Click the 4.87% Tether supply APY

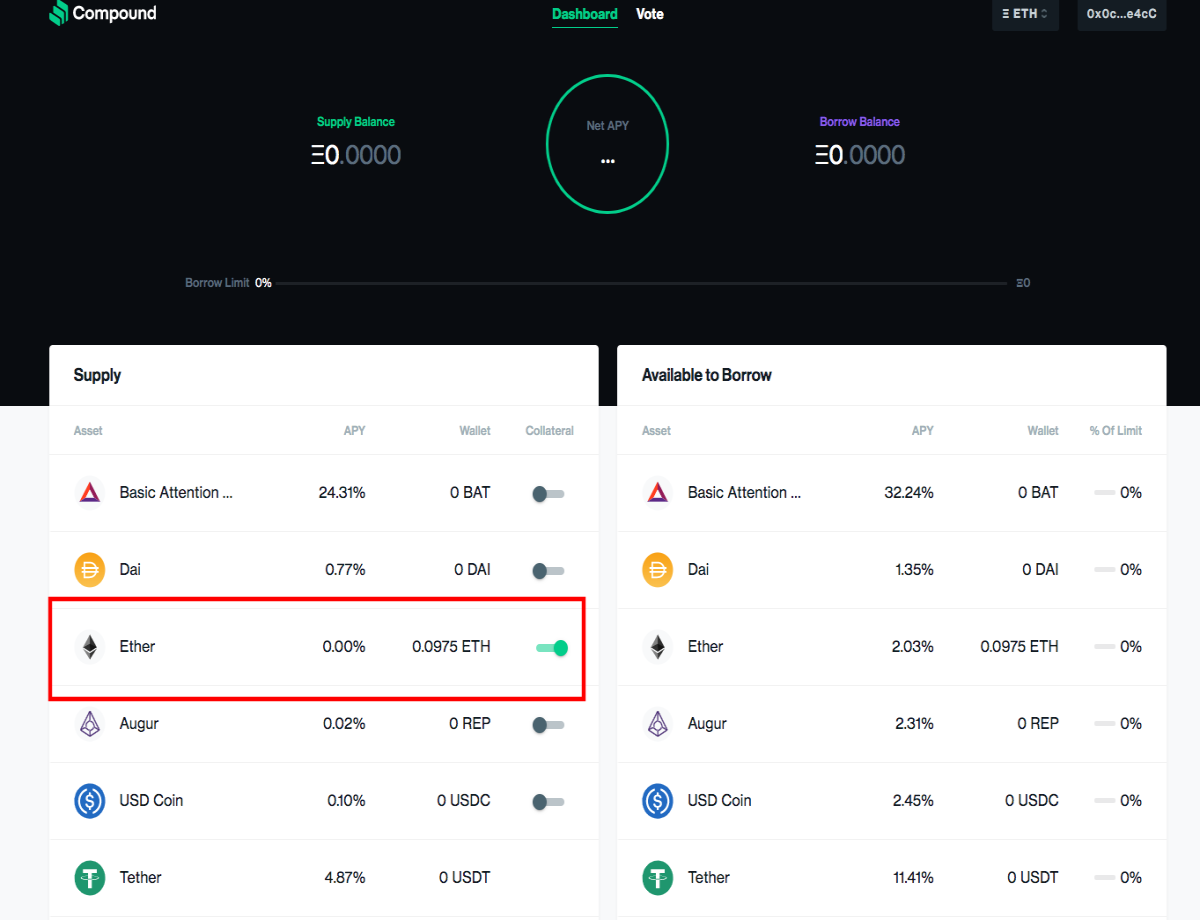click(345, 877)
